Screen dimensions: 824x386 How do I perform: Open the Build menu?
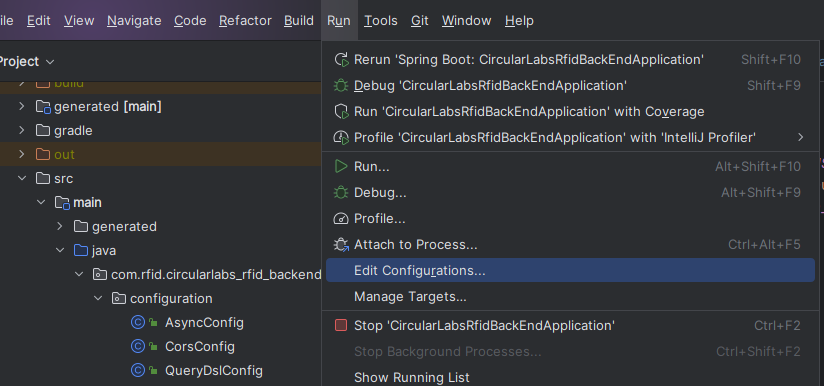299,20
